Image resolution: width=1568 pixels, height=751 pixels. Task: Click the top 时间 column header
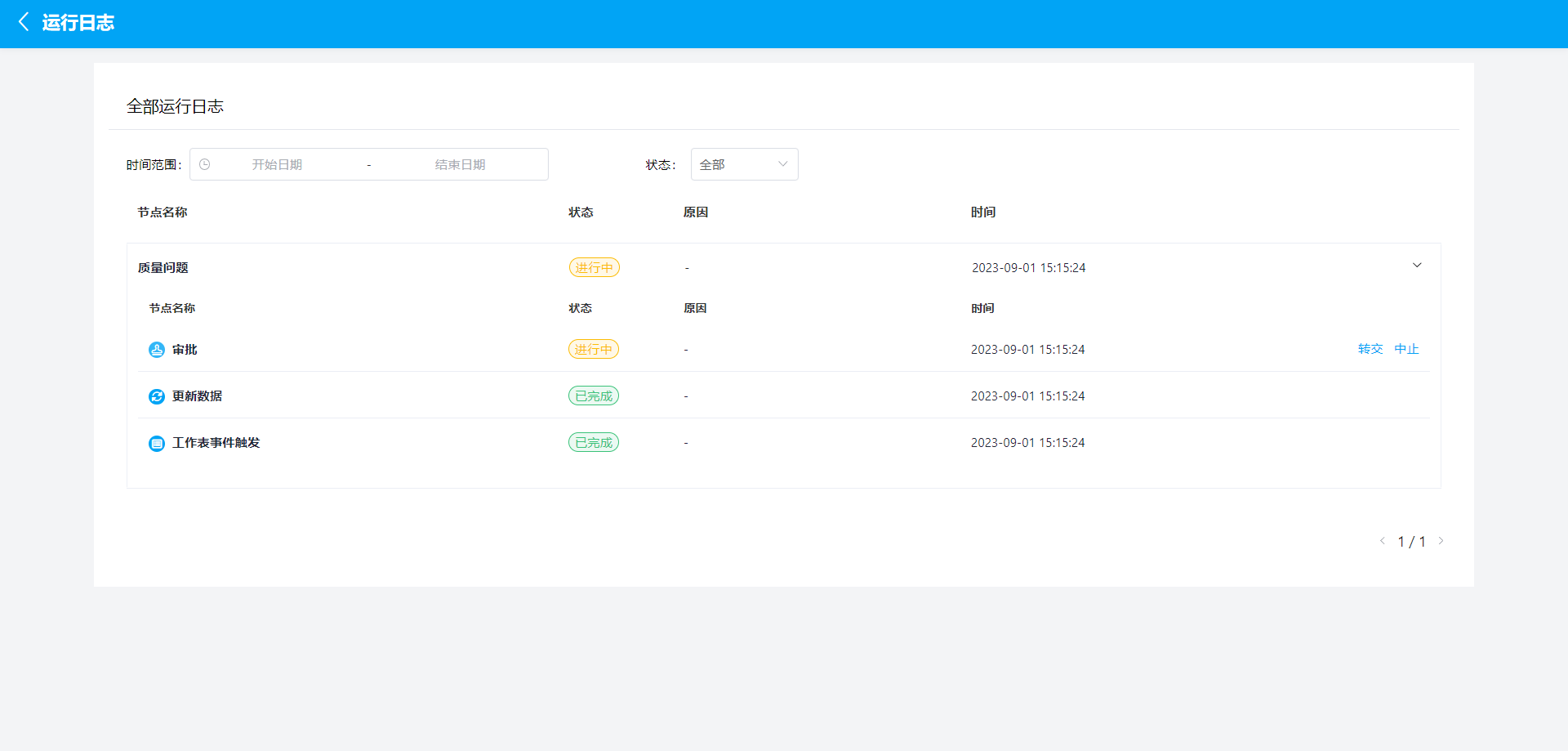983,212
